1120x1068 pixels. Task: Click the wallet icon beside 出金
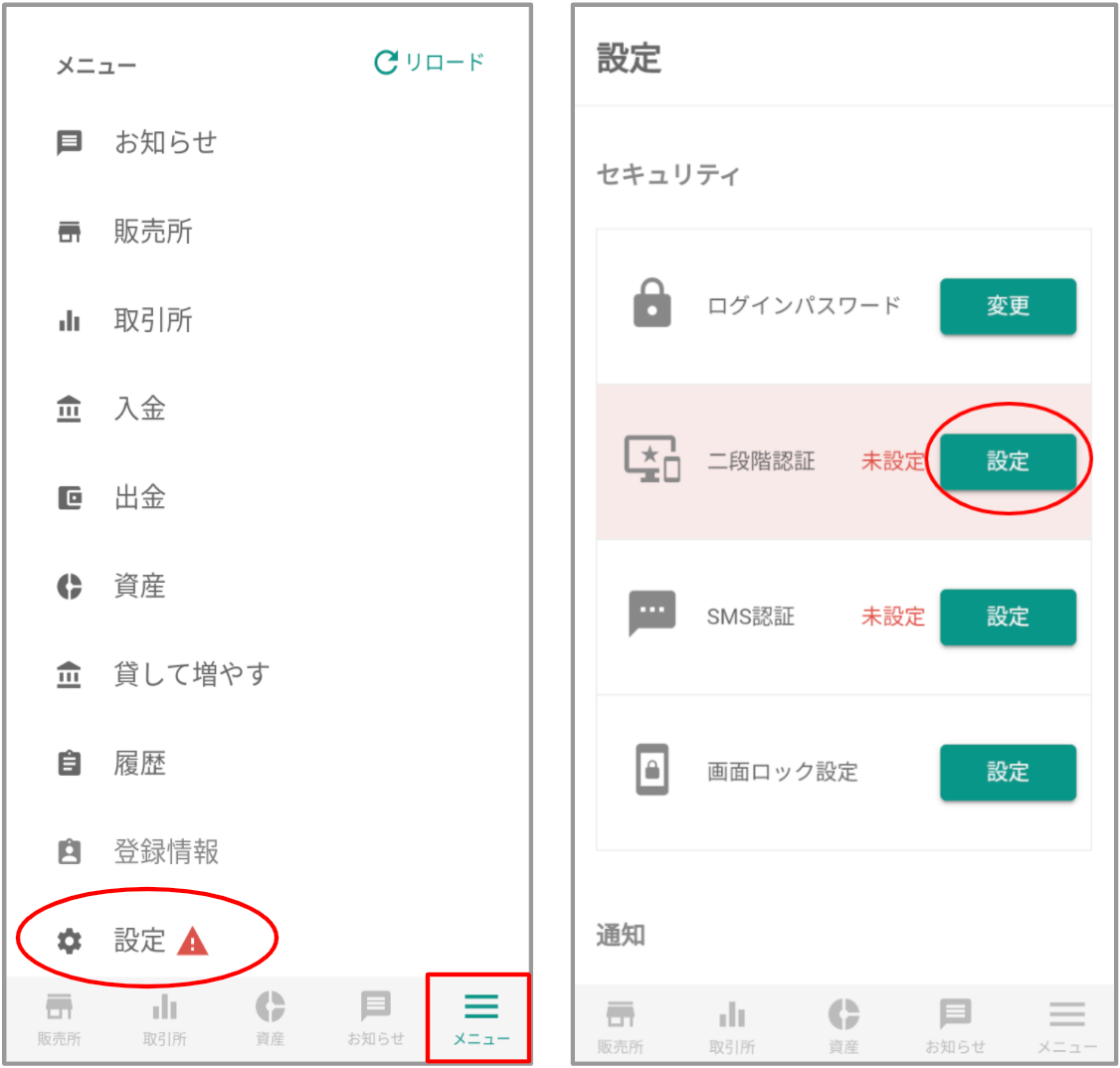70,497
